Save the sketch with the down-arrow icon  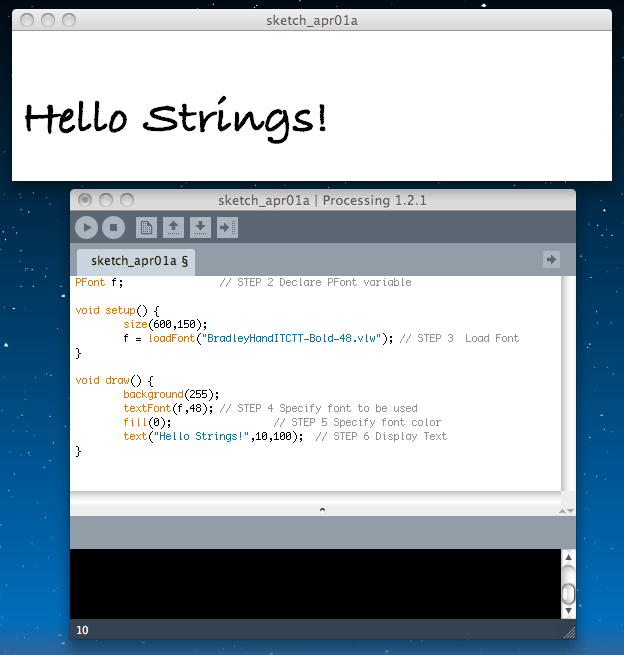[200, 228]
